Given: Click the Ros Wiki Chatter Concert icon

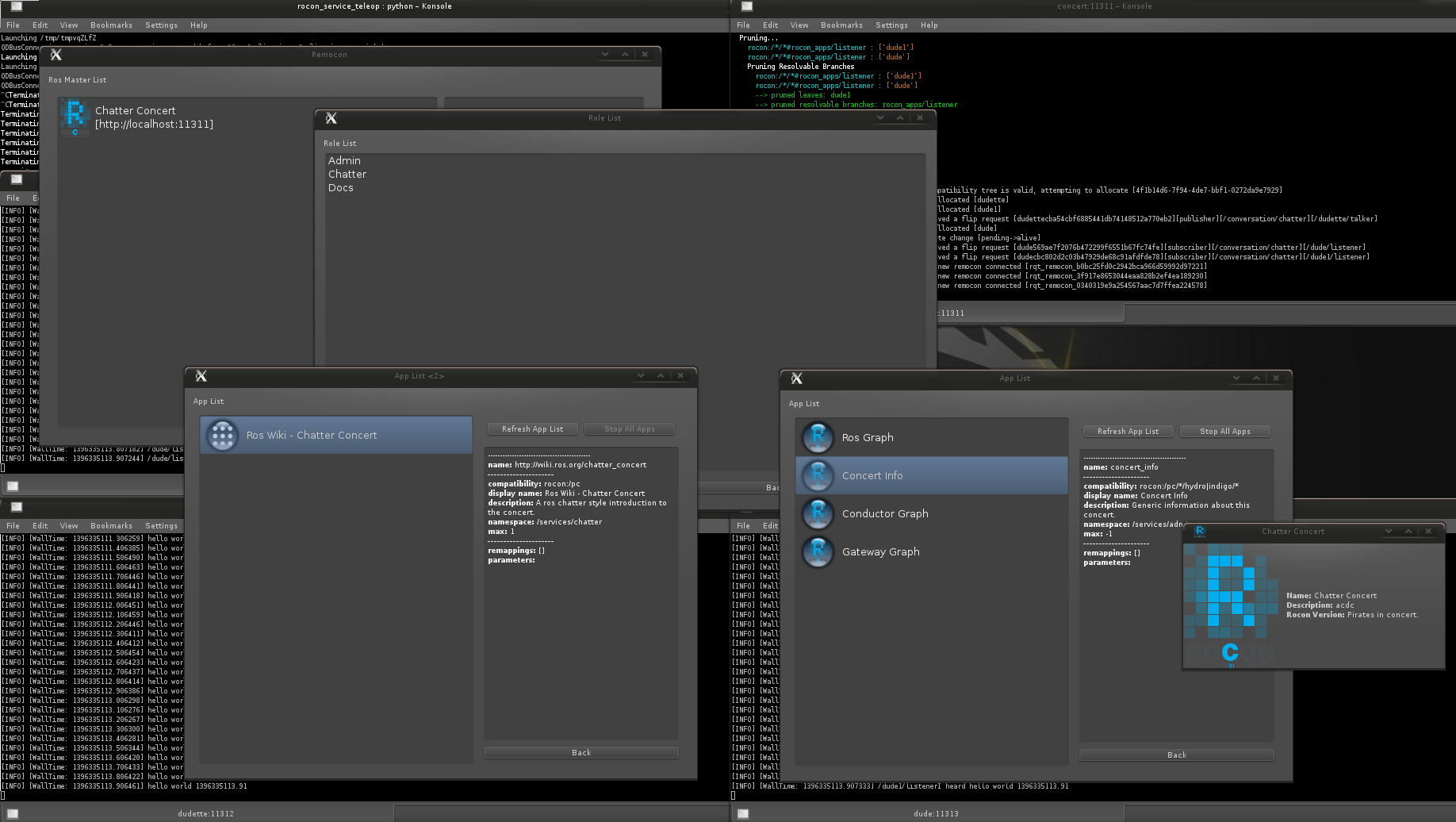Looking at the screenshot, I should [222, 435].
